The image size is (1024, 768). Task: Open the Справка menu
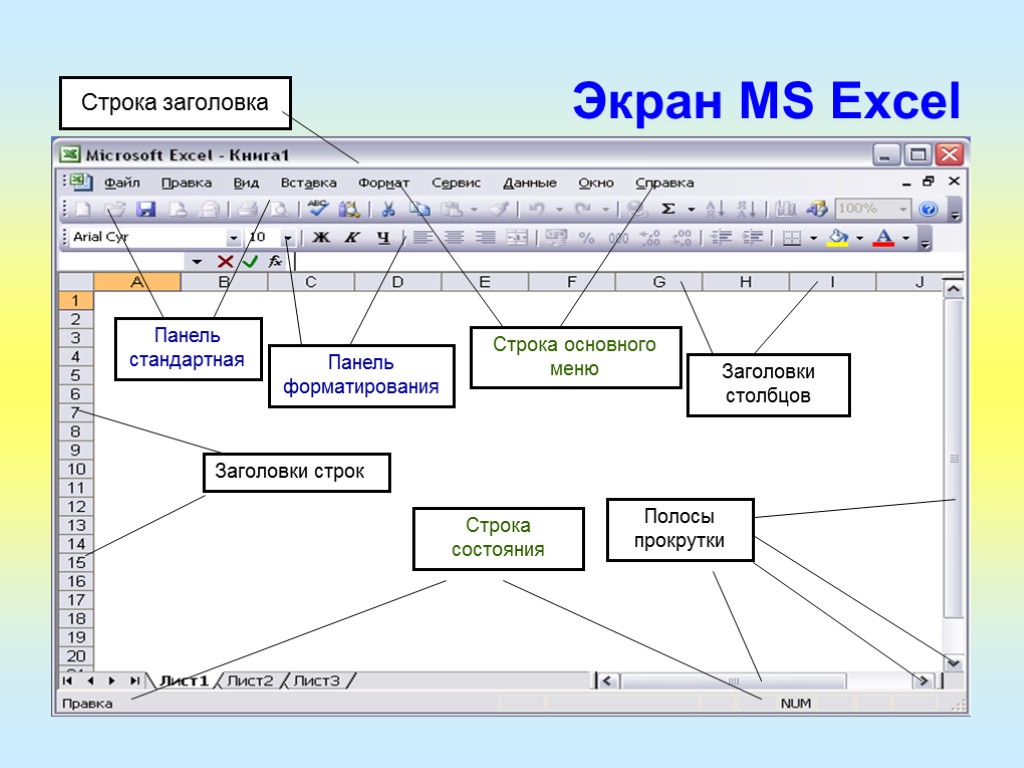(x=665, y=183)
